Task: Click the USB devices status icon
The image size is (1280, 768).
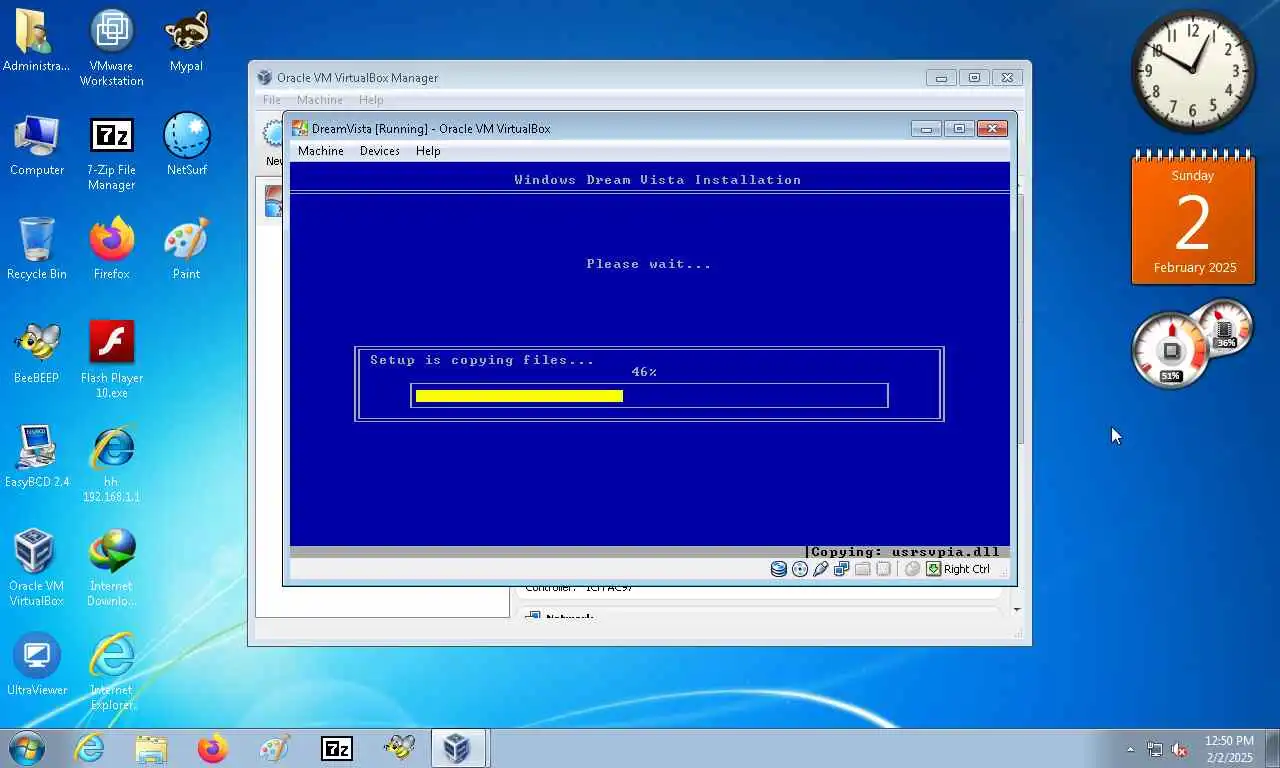Action: (820, 569)
